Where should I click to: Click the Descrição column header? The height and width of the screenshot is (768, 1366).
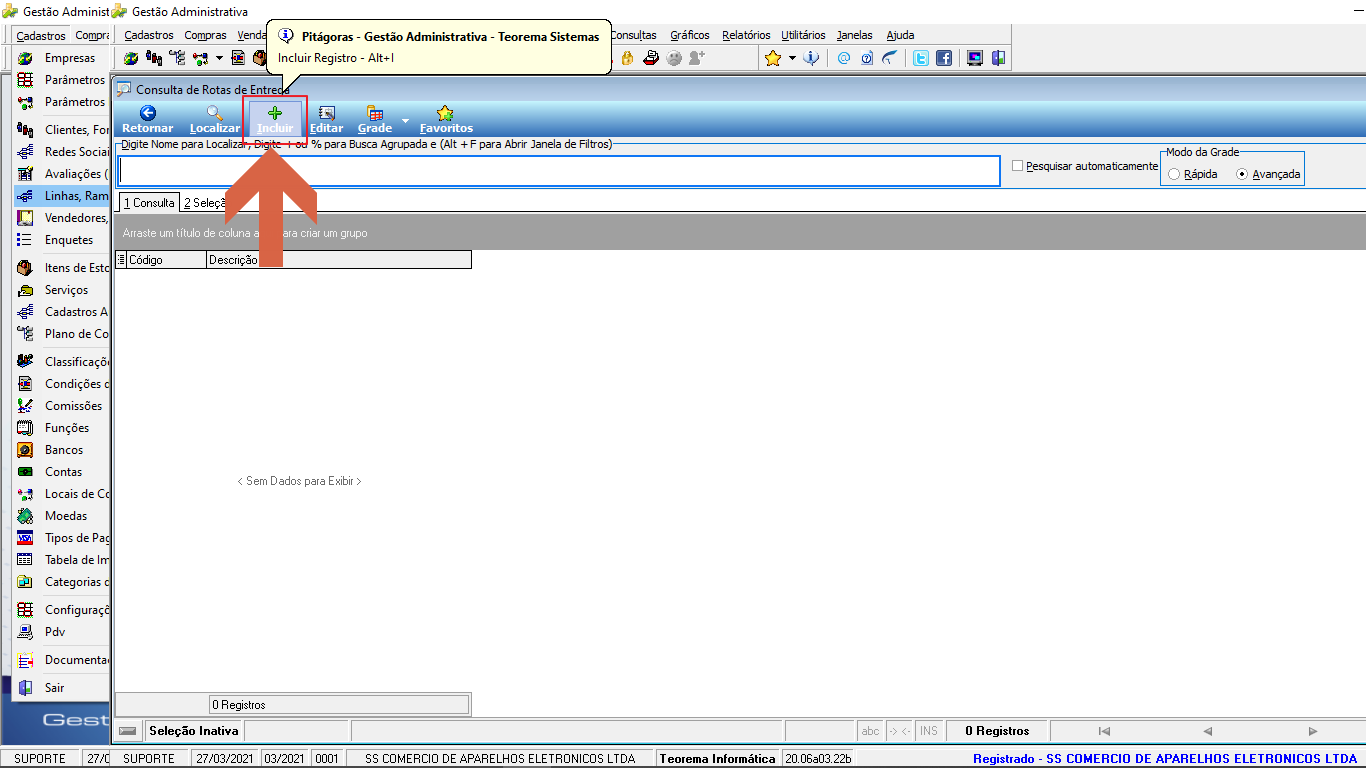click(x=338, y=260)
